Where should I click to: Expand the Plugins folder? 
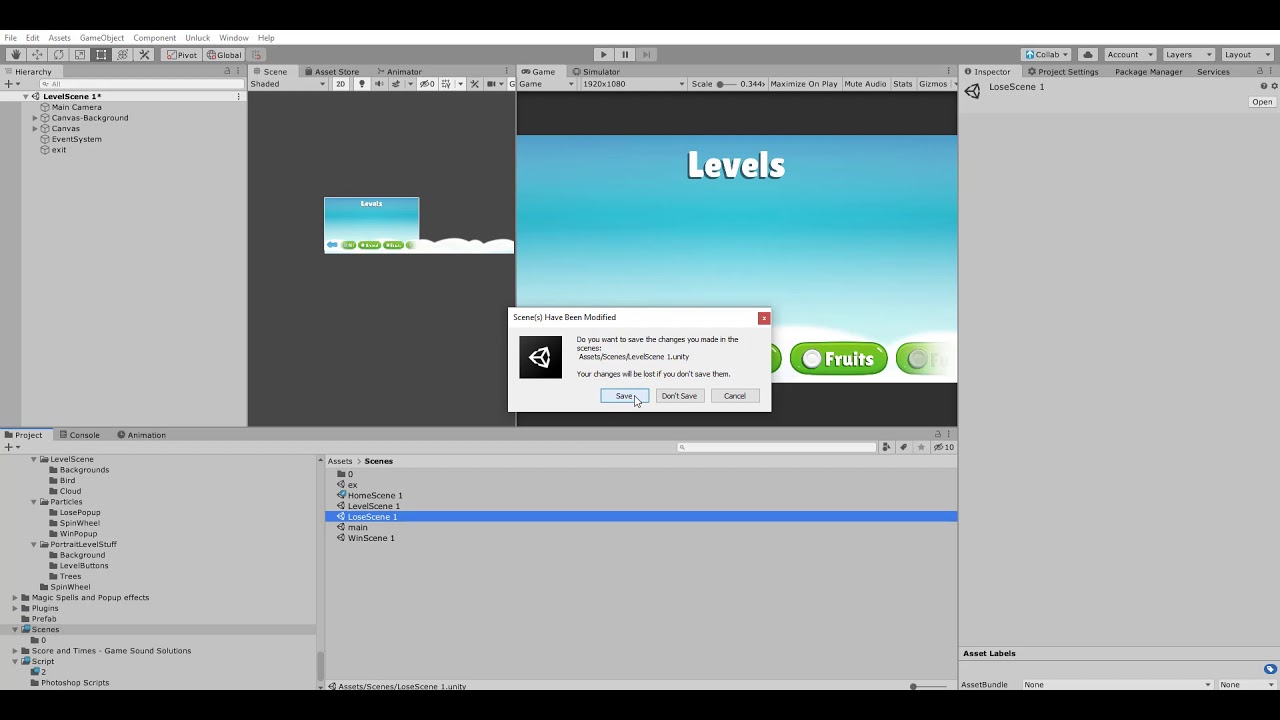(x=15, y=608)
